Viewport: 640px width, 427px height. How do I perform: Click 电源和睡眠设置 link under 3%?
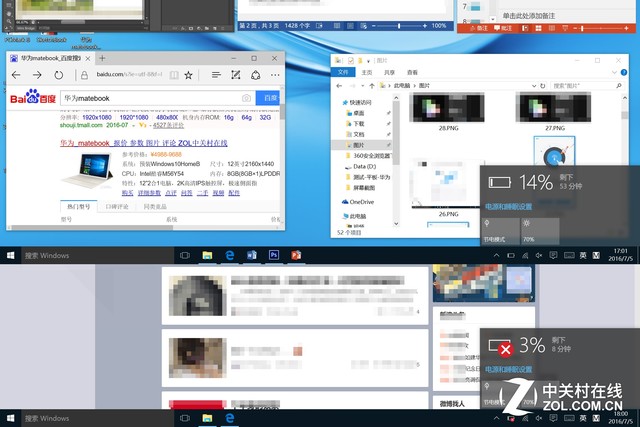tap(509, 369)
